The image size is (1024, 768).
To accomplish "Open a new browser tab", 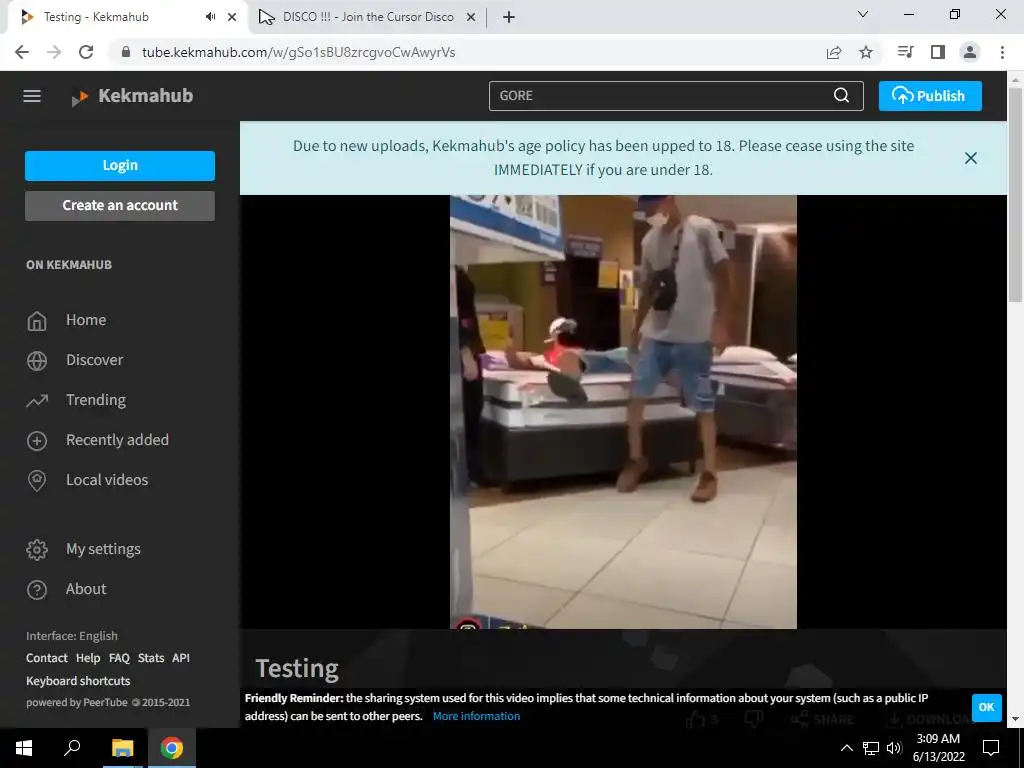I will [509, 17].
